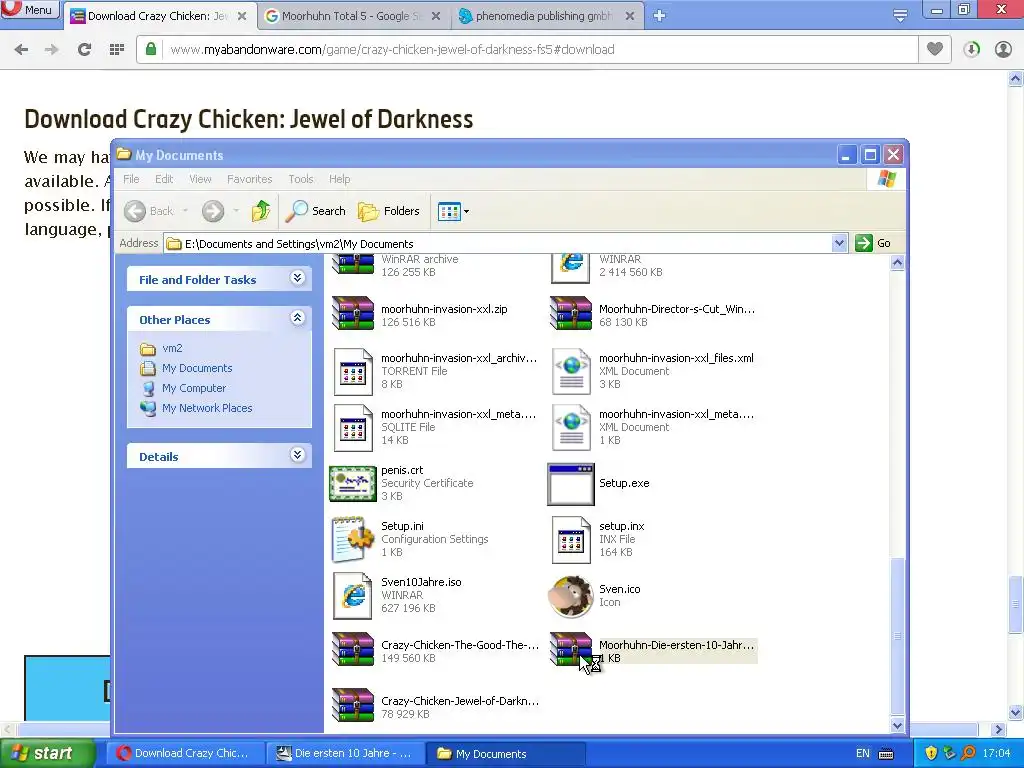
Task: Select the Sven10Jahre.iso file icon
Action: tap(353, 596)
